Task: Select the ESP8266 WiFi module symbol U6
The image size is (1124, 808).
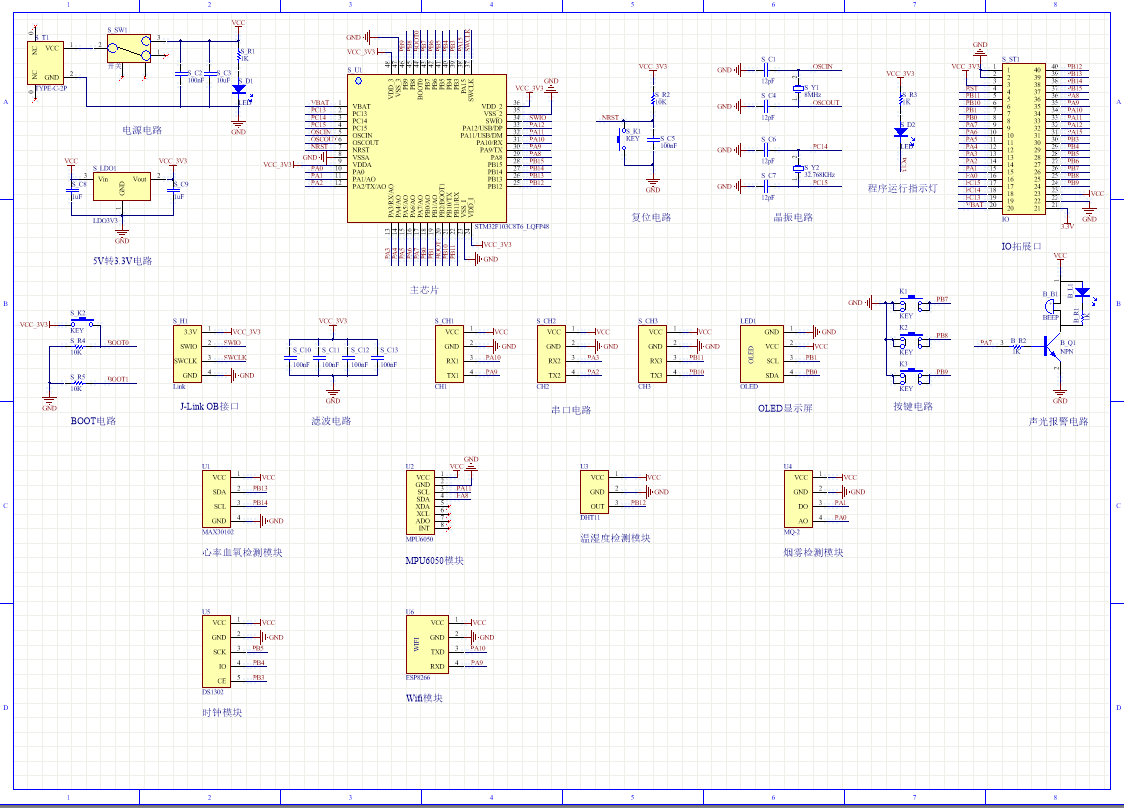Action: 428,645
